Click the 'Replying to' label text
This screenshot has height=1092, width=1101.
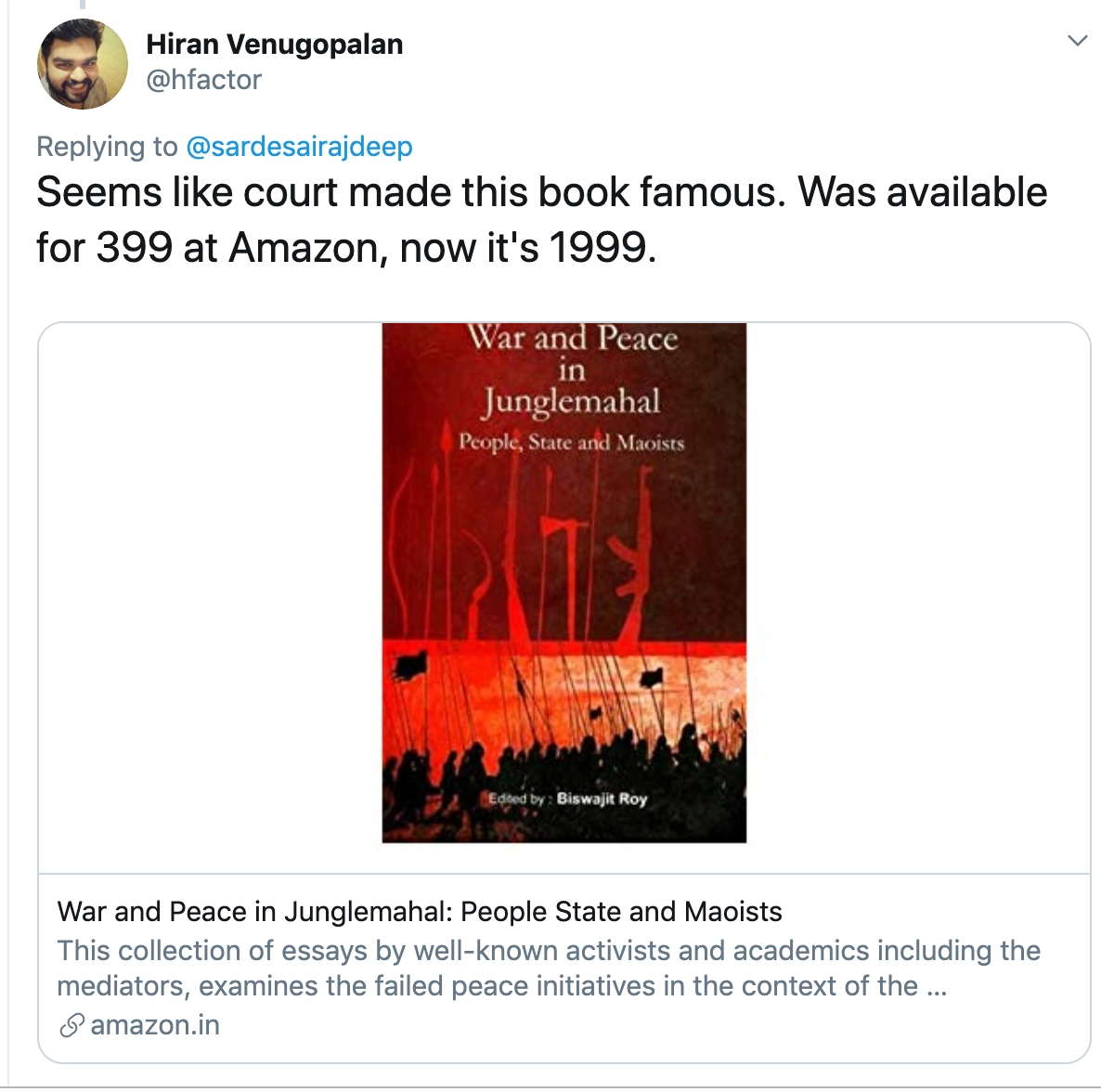pos(108,147)
